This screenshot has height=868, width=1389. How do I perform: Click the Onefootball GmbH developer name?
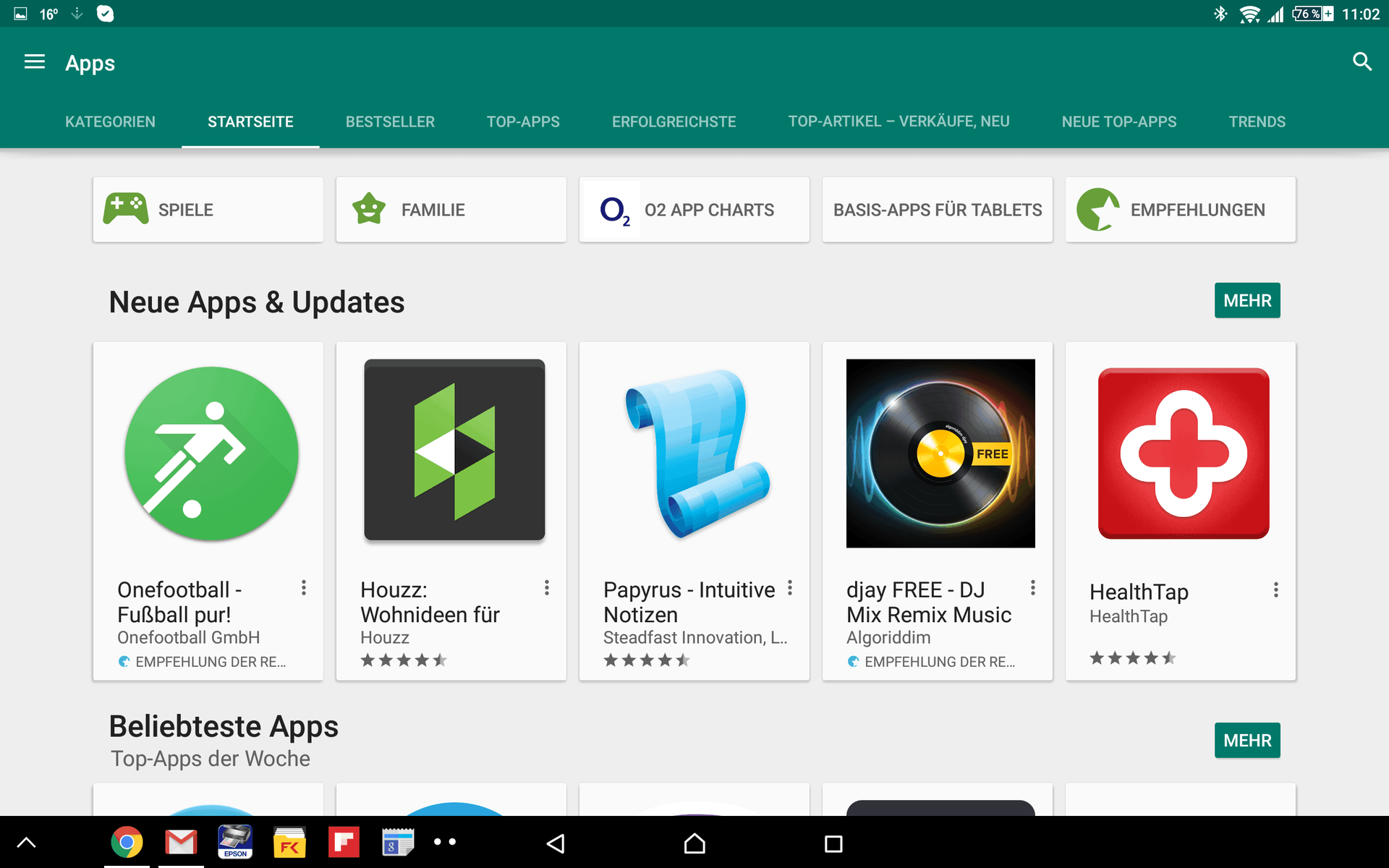pos(188,637)
